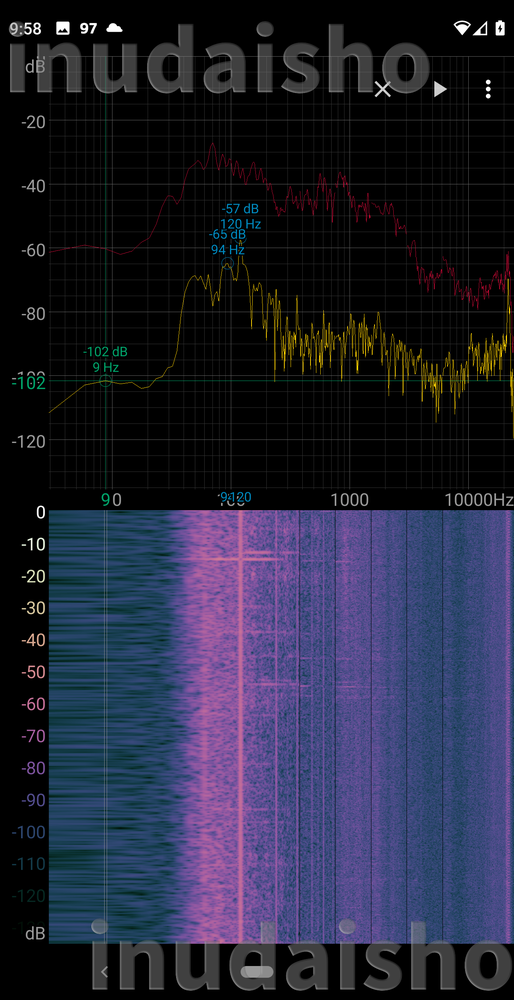Tap the green '-102' level on dB axis
This screenshot has height=1000, width=514.
28,383
